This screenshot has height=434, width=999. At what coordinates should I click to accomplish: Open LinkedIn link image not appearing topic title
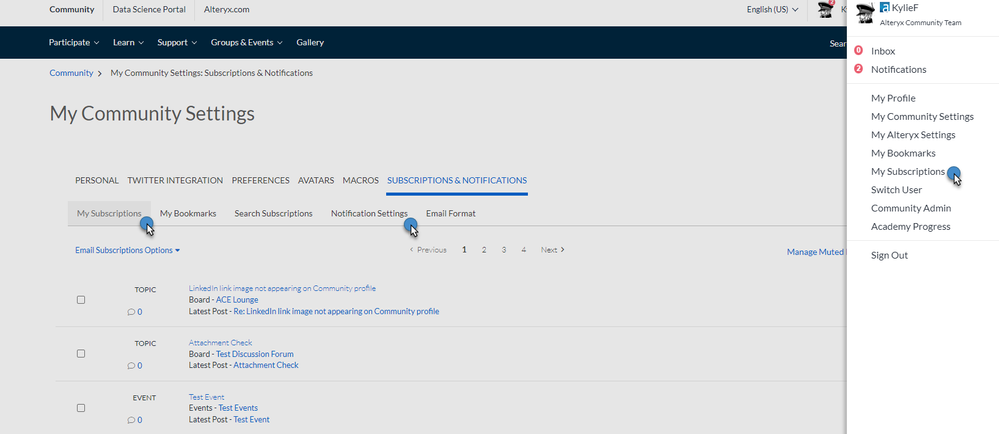(282, 288)
